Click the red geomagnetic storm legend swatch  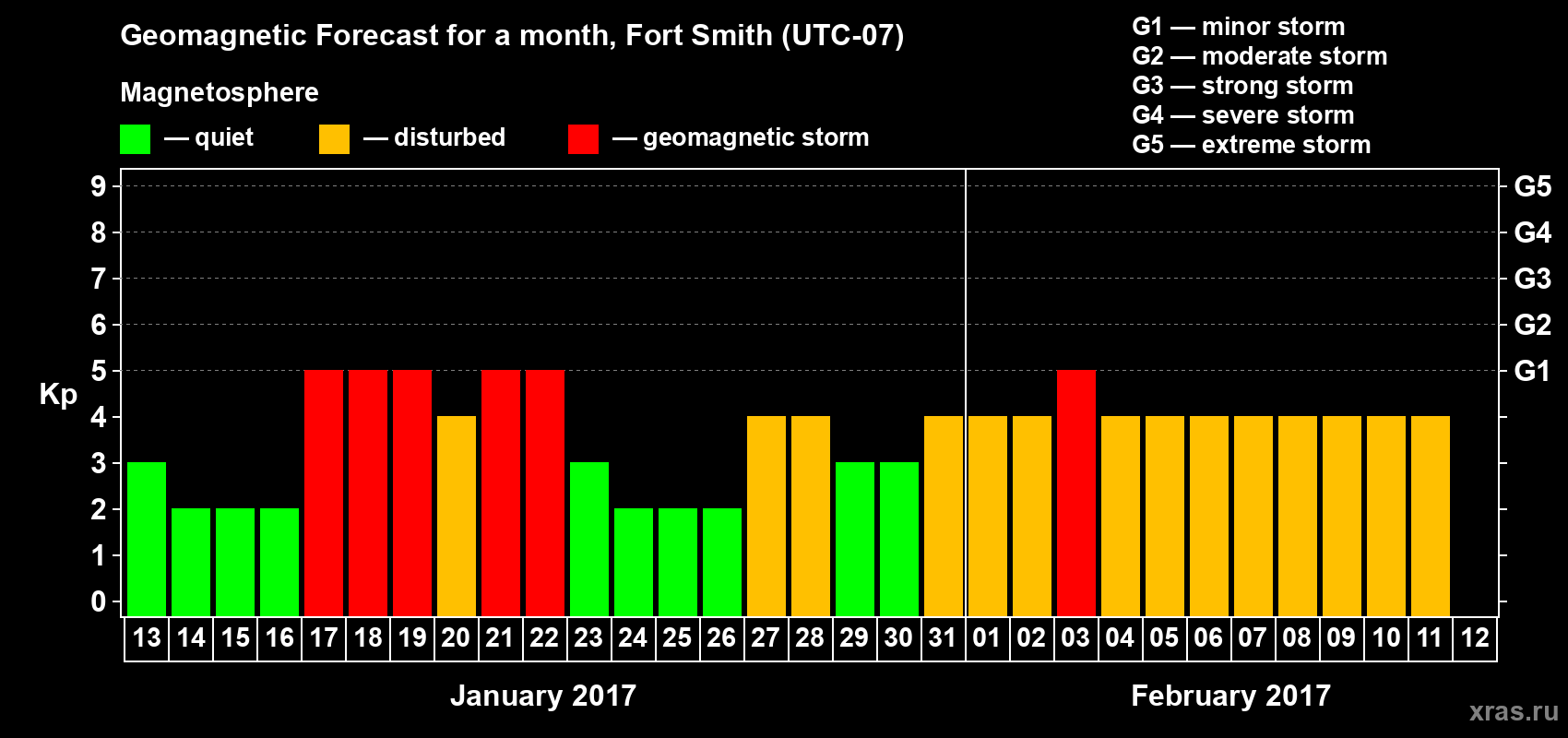[x=583, y=139]
